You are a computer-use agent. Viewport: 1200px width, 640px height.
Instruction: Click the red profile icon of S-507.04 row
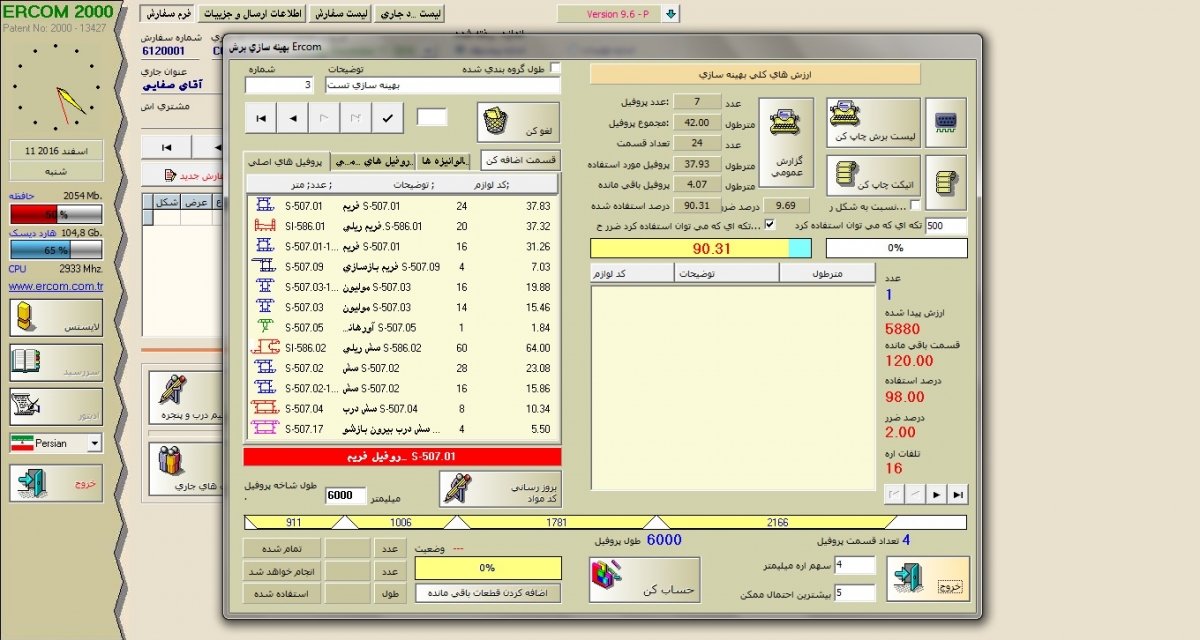click(266, 408)
